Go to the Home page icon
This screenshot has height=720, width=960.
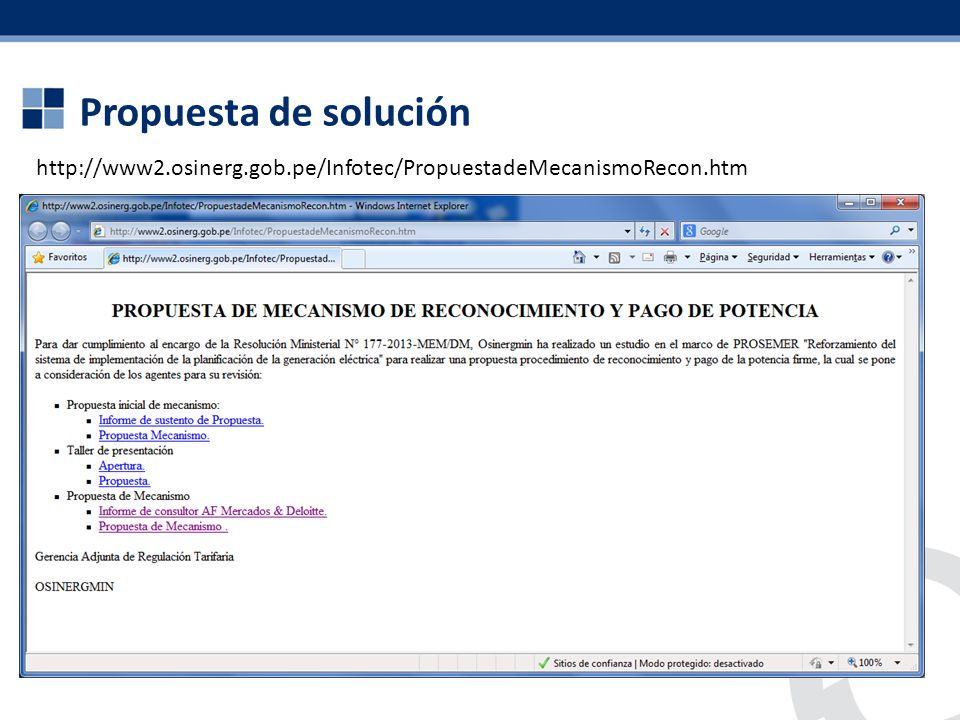579,257
